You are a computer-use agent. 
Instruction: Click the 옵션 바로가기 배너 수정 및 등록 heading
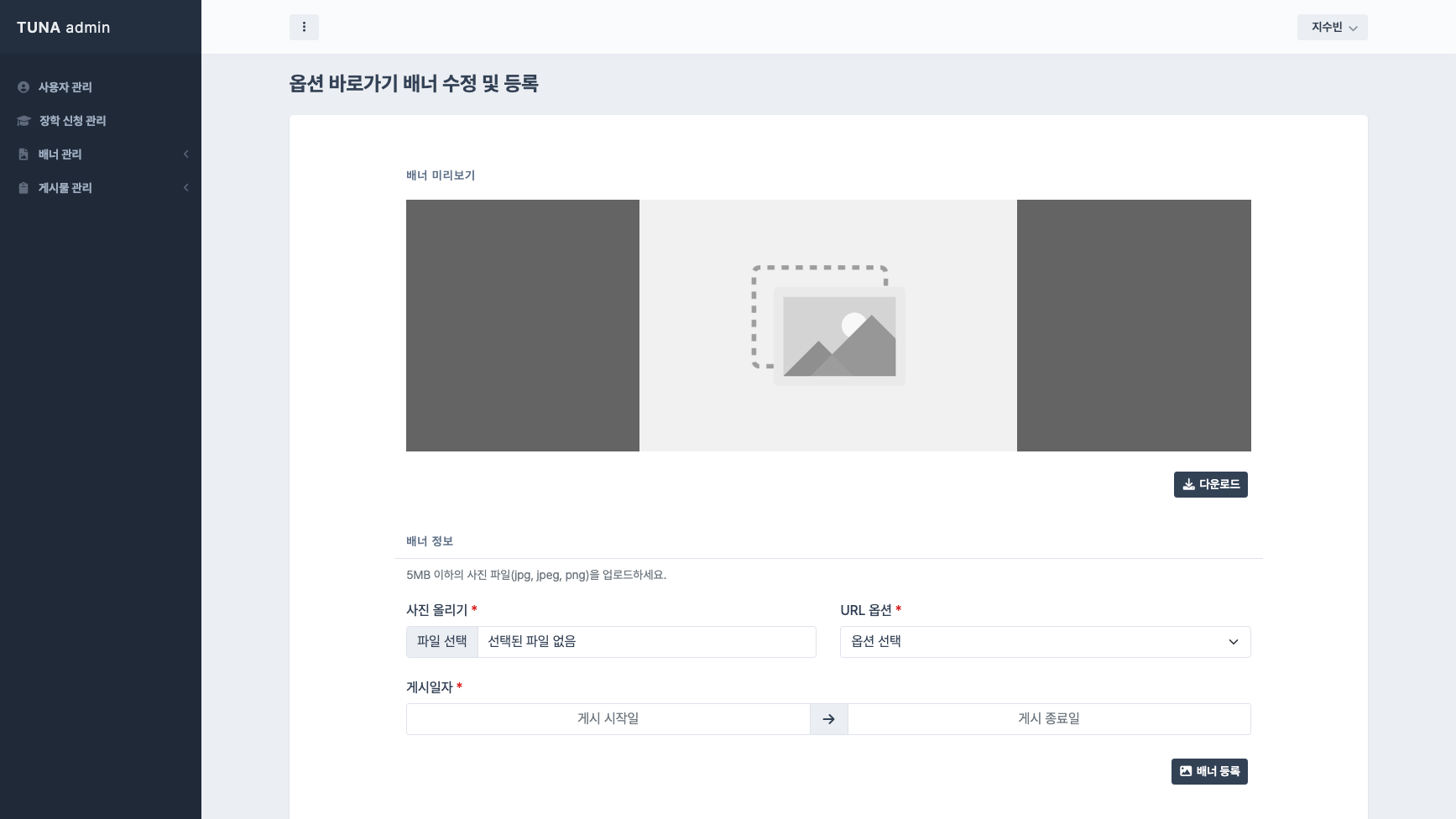pos(414,84)
